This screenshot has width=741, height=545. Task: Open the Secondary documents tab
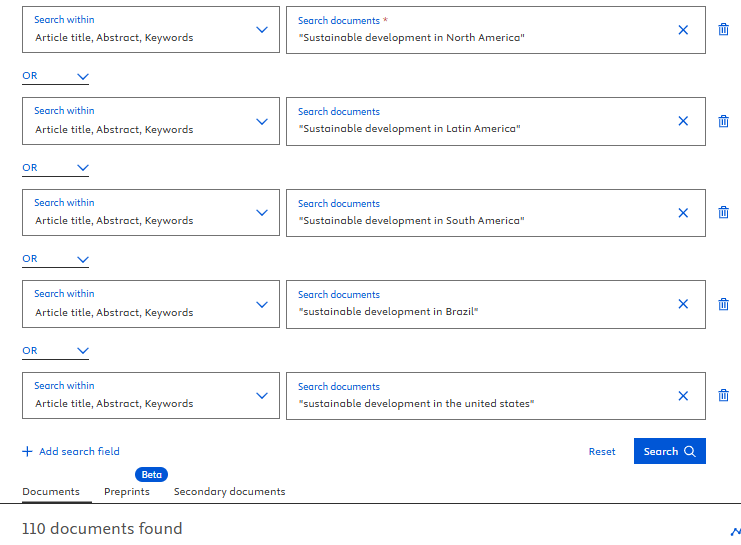pos(229,491)
